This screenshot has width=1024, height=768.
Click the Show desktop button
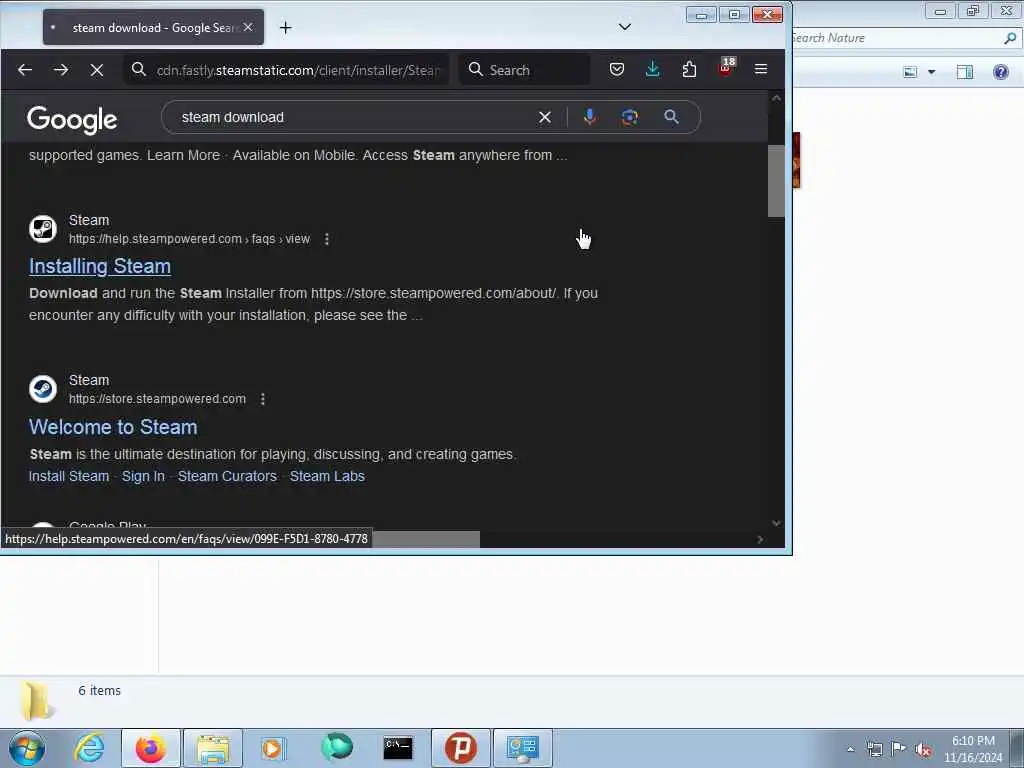click(x=1017, y=748)
